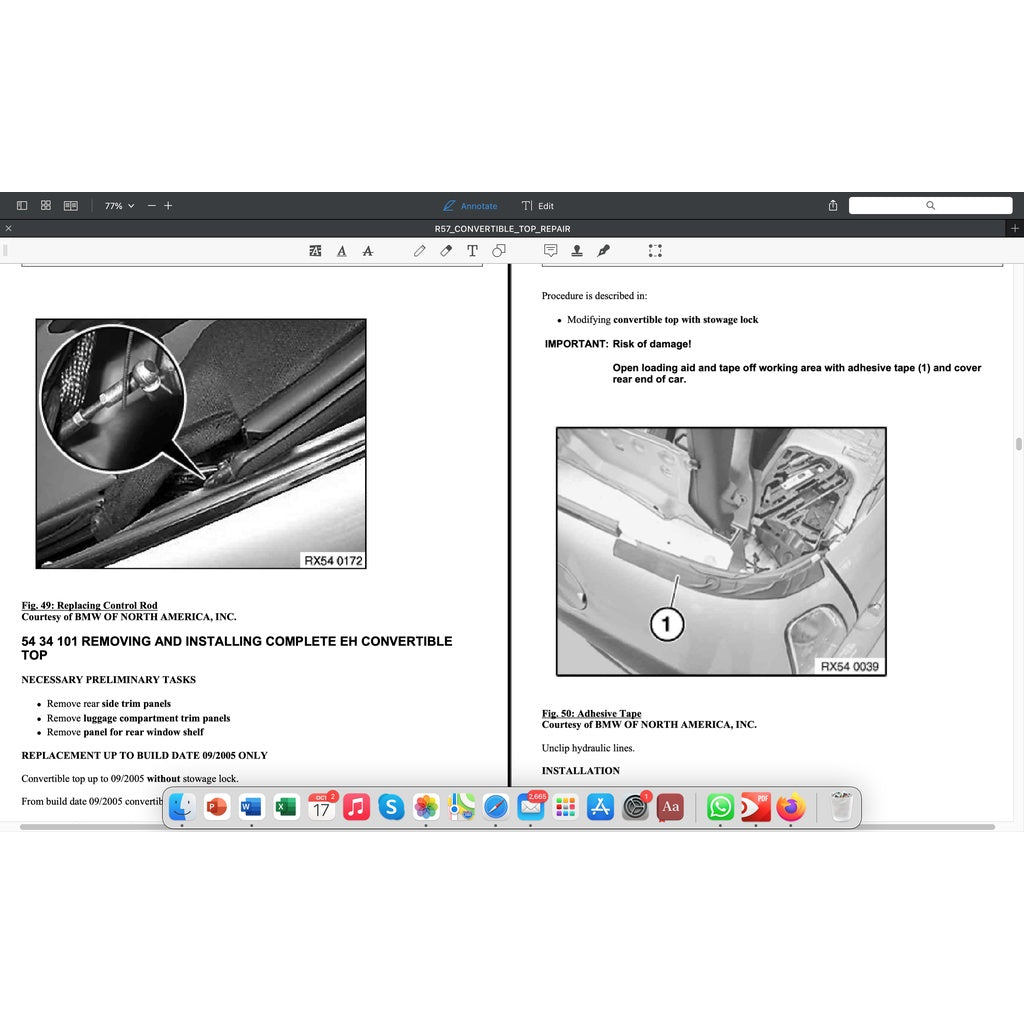Switch to thumbnail grid view
1024x1024 pixels.
(x=46, y=205)
